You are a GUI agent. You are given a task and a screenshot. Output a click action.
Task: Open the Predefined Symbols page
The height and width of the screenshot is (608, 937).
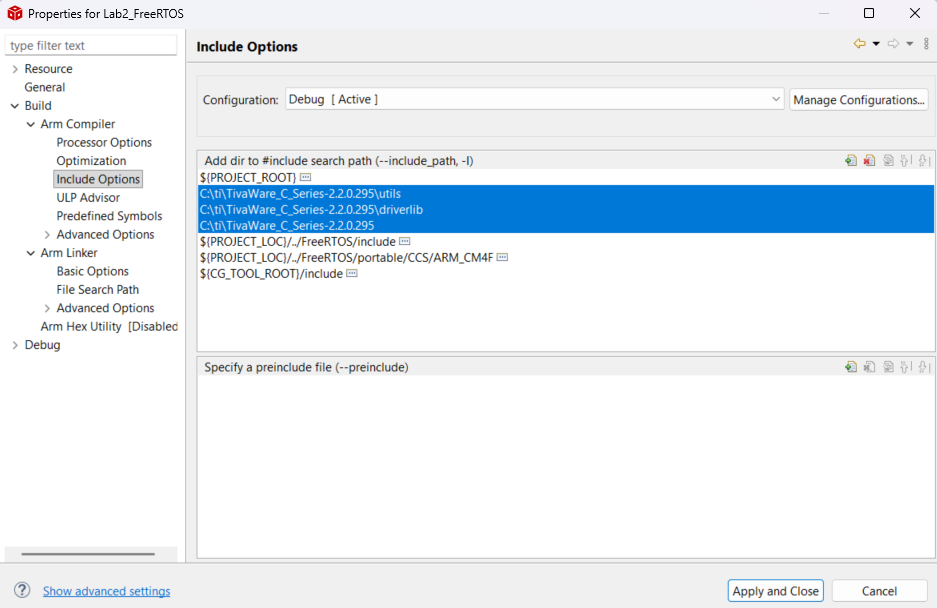point(110,215)
